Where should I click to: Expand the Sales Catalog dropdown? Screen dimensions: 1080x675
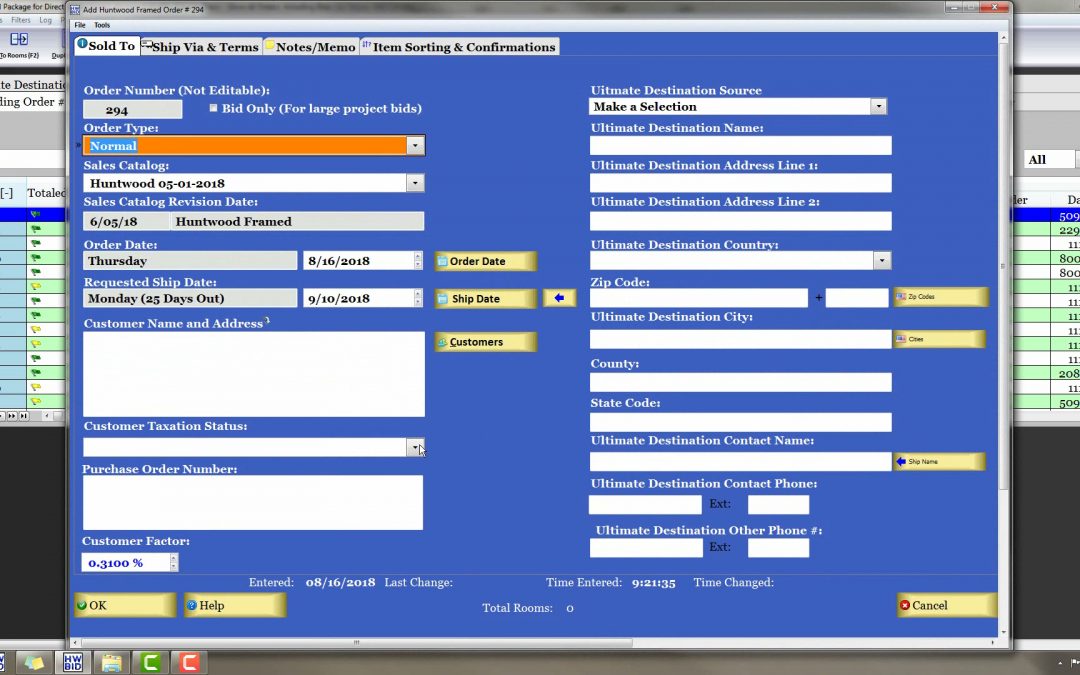414,184
